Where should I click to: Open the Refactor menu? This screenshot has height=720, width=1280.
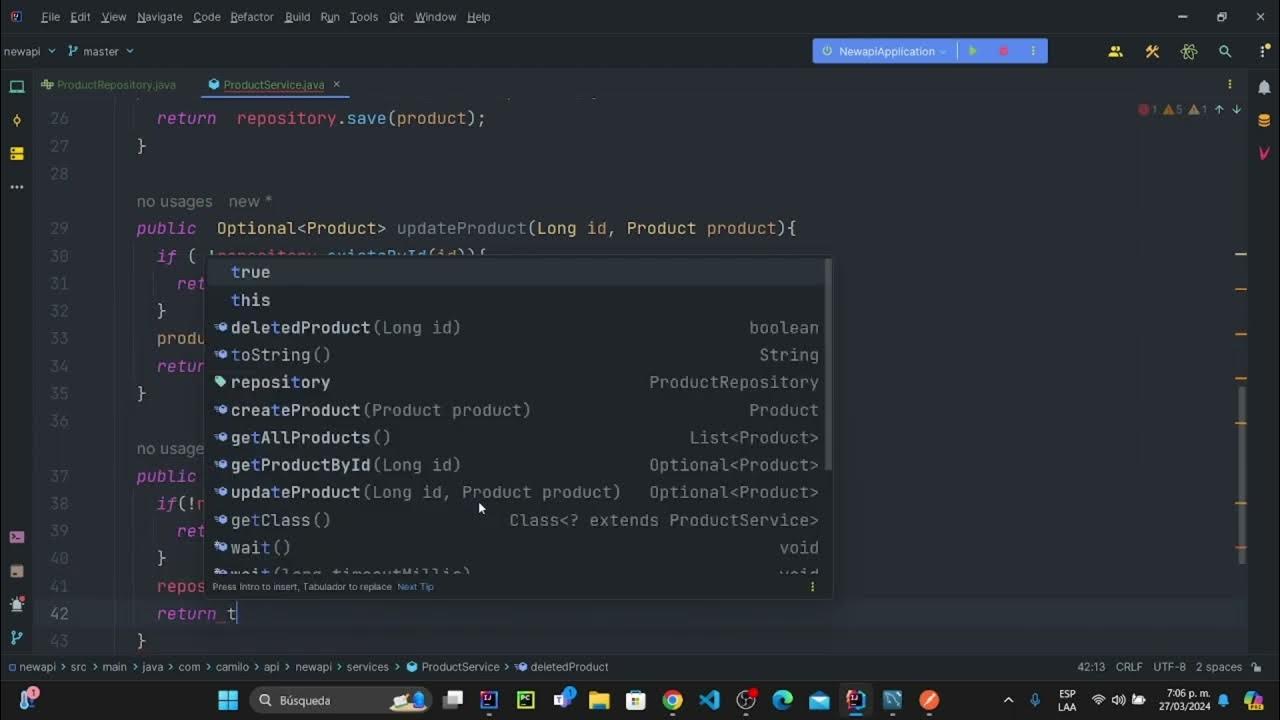pos(252,17)
